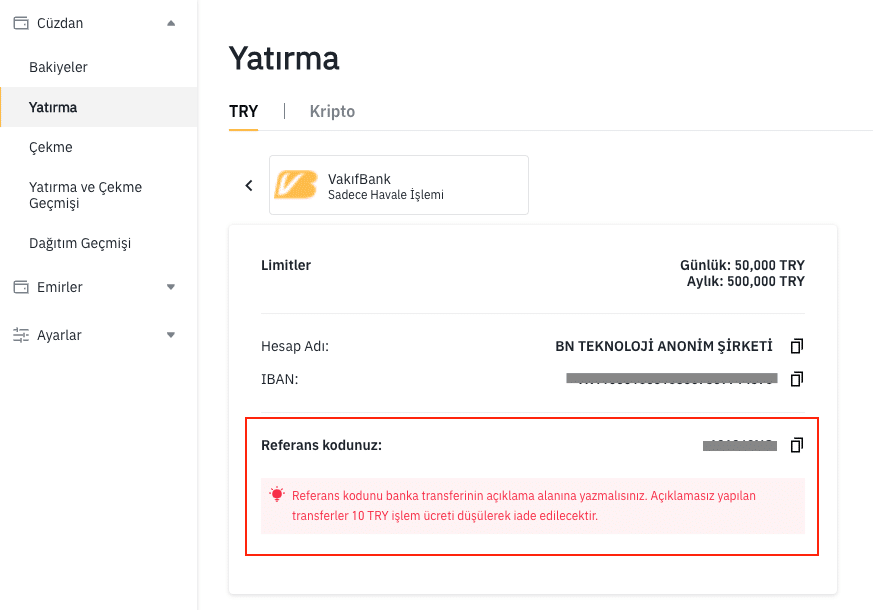This screenshot has width=873, height=610.
Task: Select the TRY tab
Action: [x=243, y=111]
